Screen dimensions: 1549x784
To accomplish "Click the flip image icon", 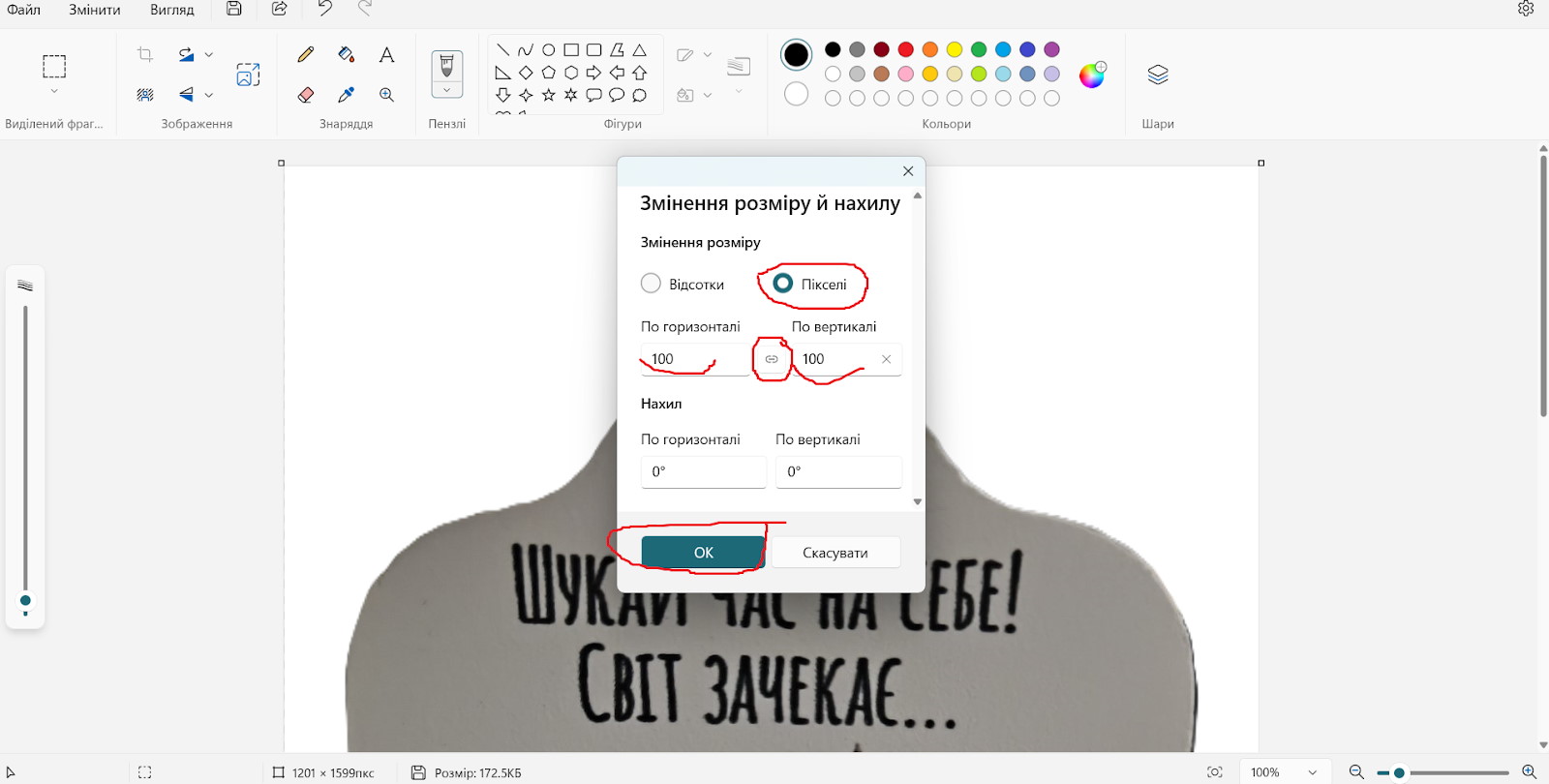I will coord(186,94).
